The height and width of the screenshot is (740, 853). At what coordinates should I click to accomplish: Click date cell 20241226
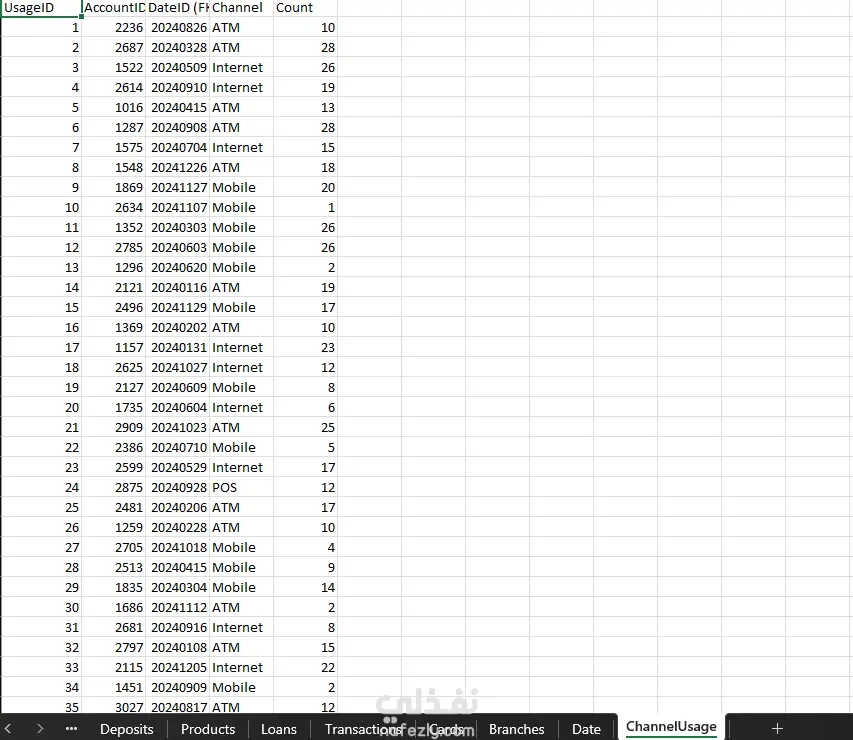[x=177, y=168]
